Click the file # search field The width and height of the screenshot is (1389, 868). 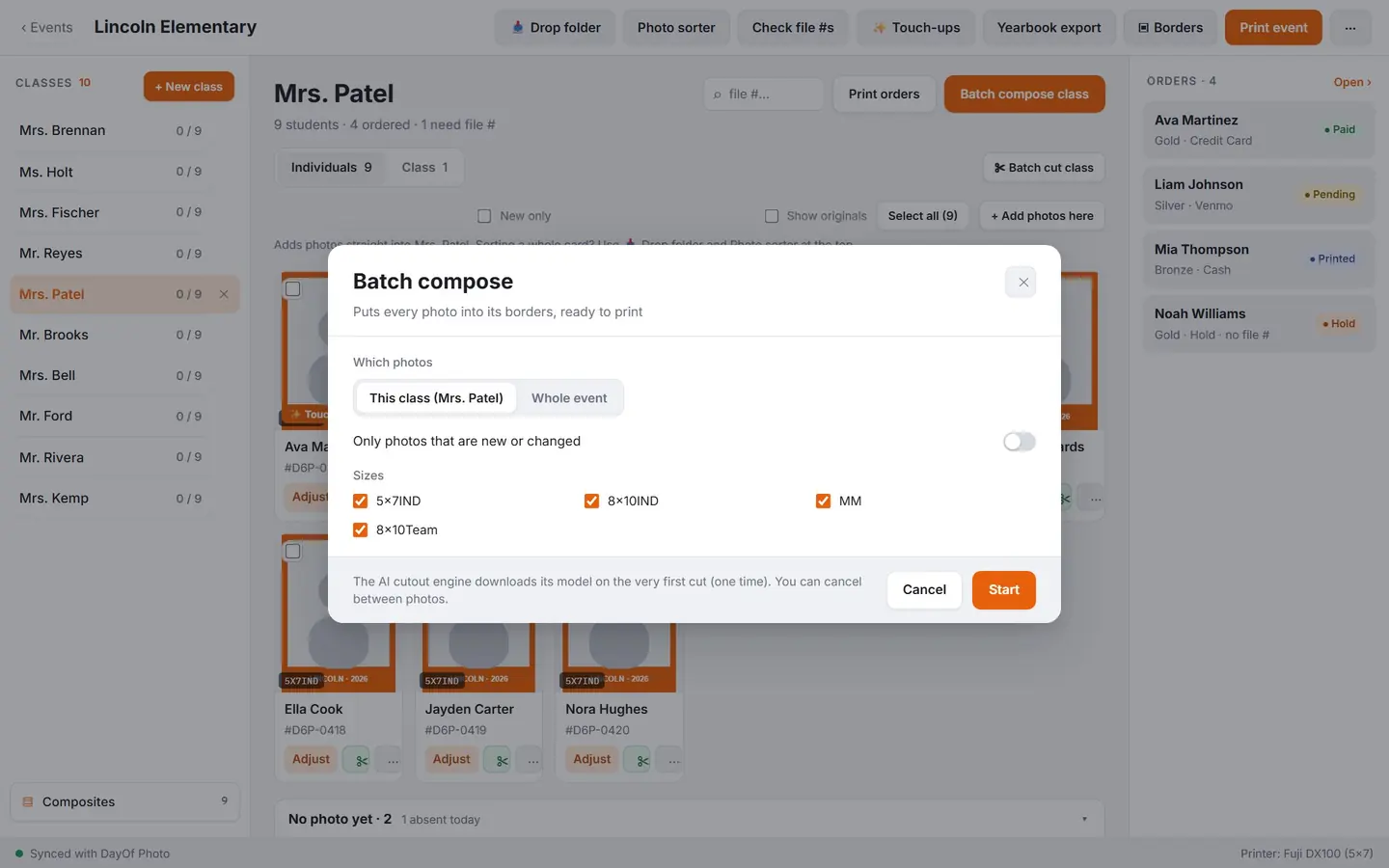764,95
